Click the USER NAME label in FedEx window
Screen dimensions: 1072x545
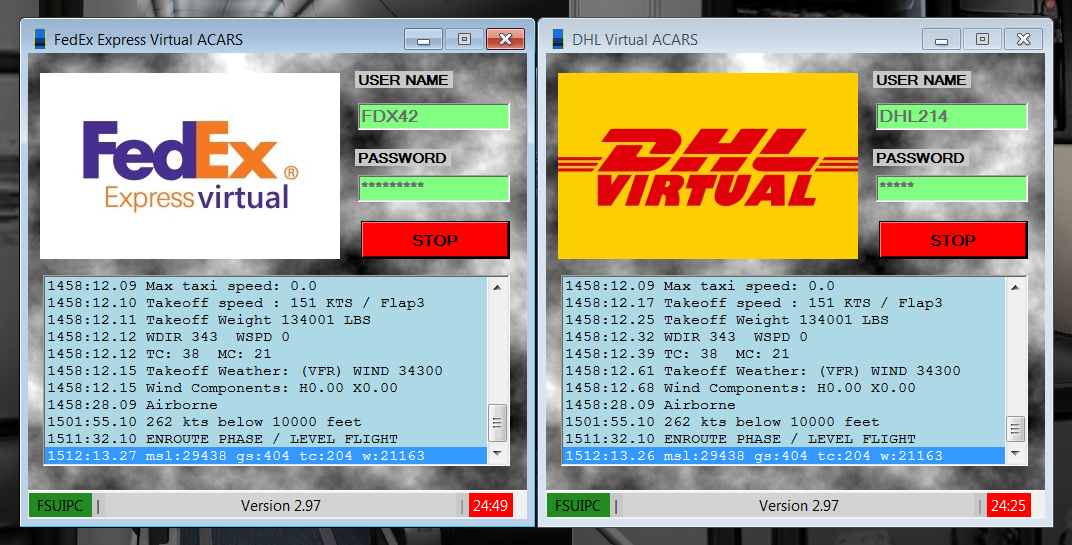403,80
